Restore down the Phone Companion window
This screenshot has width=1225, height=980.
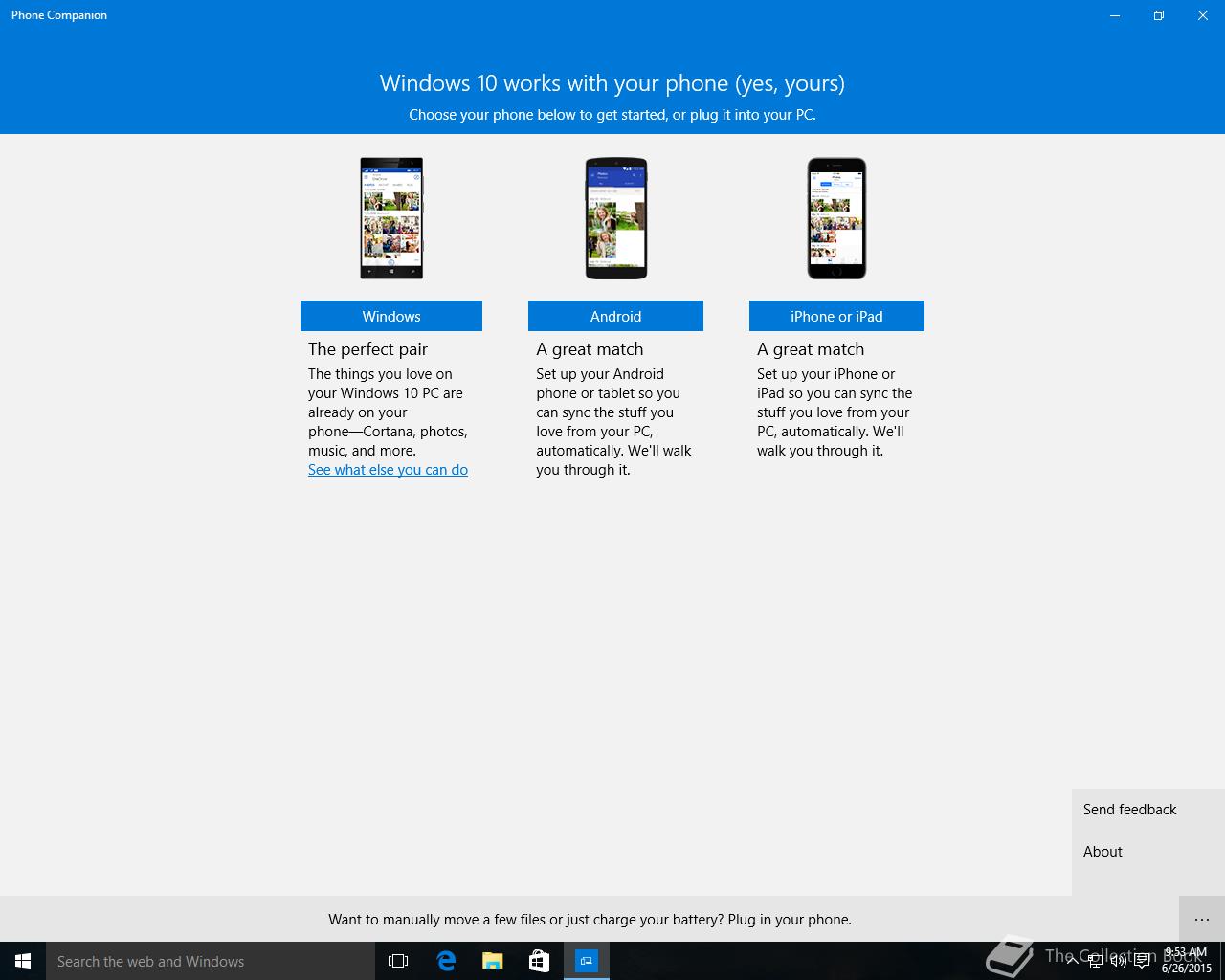pyautogui.click(x=1159, y=15)
